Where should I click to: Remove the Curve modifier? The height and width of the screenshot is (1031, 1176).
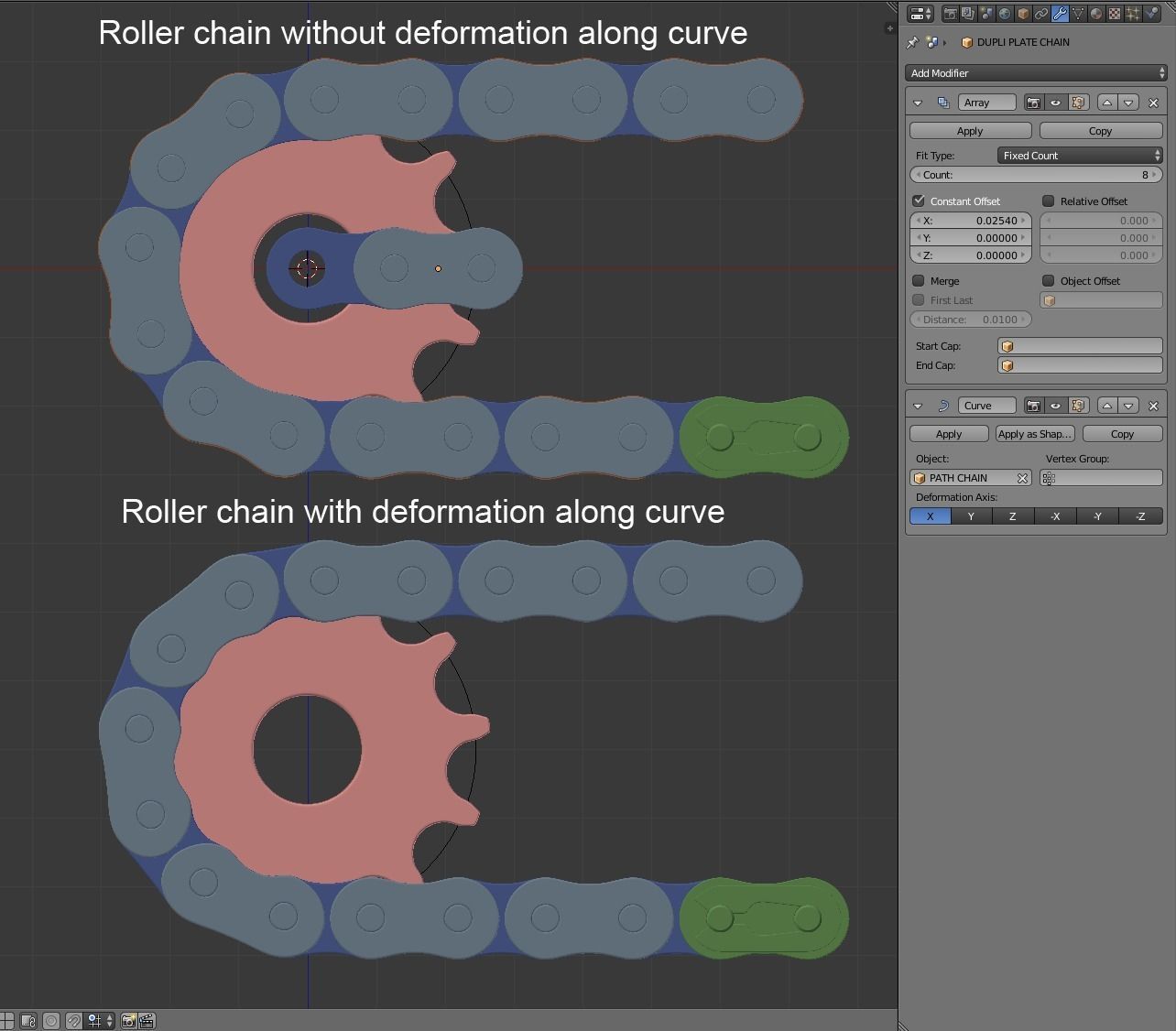tap(1153, 406)
